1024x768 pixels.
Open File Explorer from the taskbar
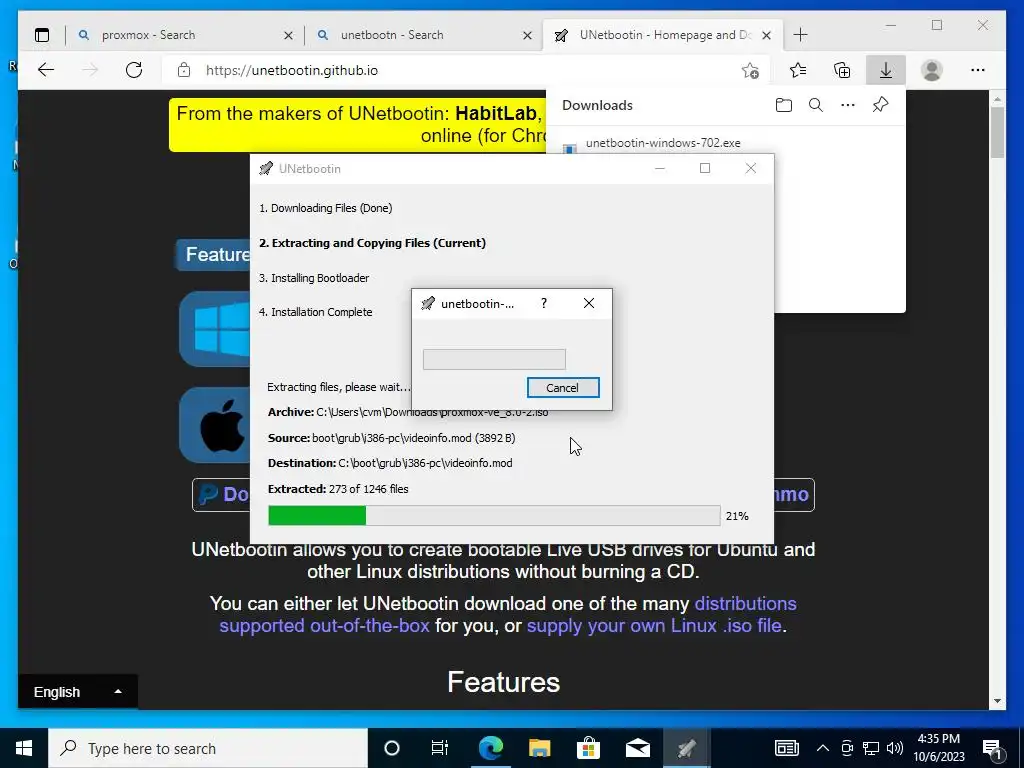click(539, 748)
